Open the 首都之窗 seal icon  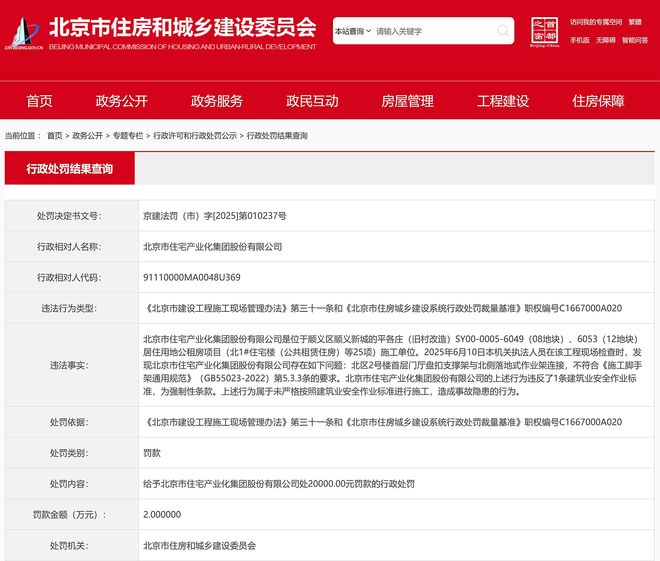pyautogui.click(x=544, y=32)
